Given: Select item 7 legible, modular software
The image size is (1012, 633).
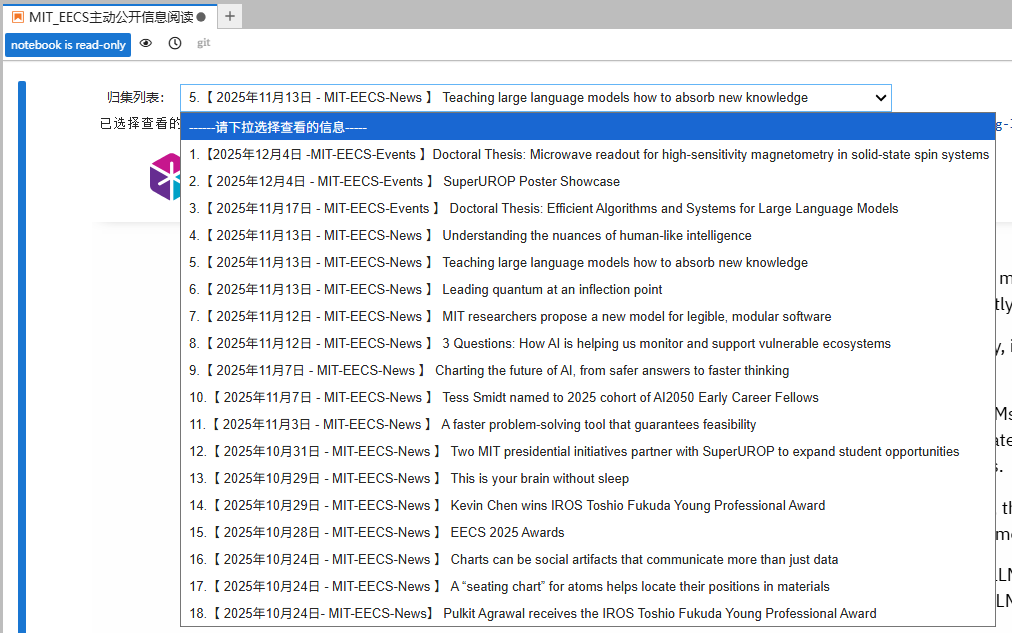Looking at the screenshot, I should [588, 317].
